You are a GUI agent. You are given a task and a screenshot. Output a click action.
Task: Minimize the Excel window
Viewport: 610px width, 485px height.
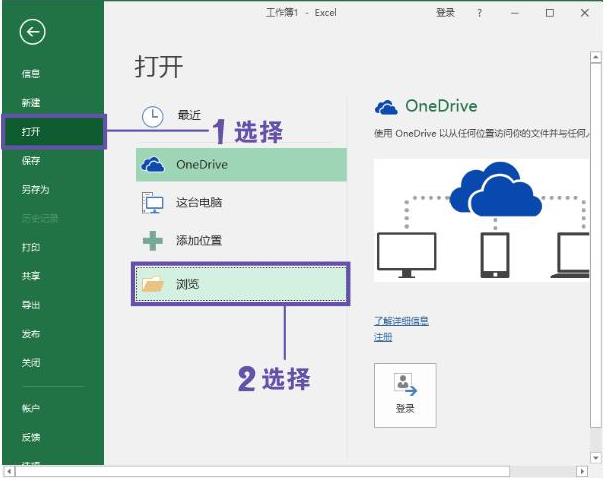pos(515,13)
